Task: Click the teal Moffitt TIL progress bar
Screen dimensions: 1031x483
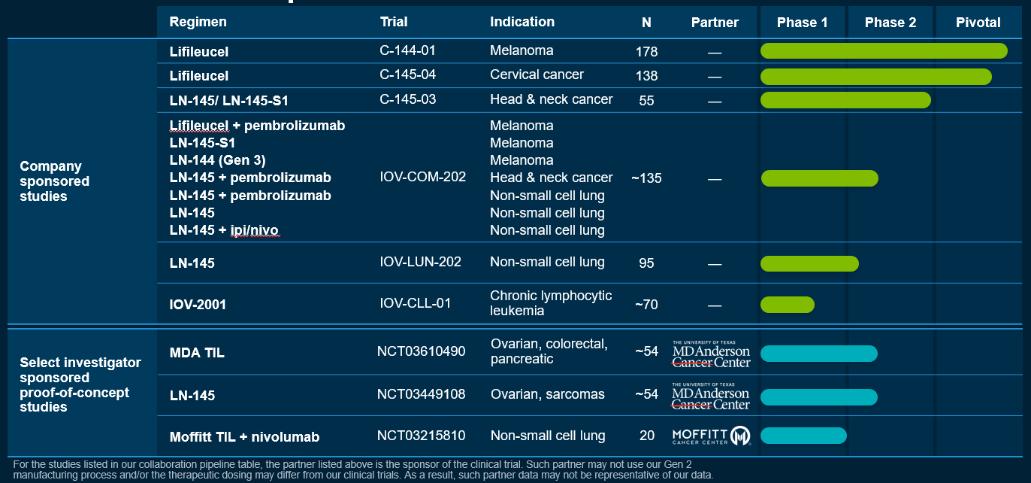Action: [x=803, y=435]
